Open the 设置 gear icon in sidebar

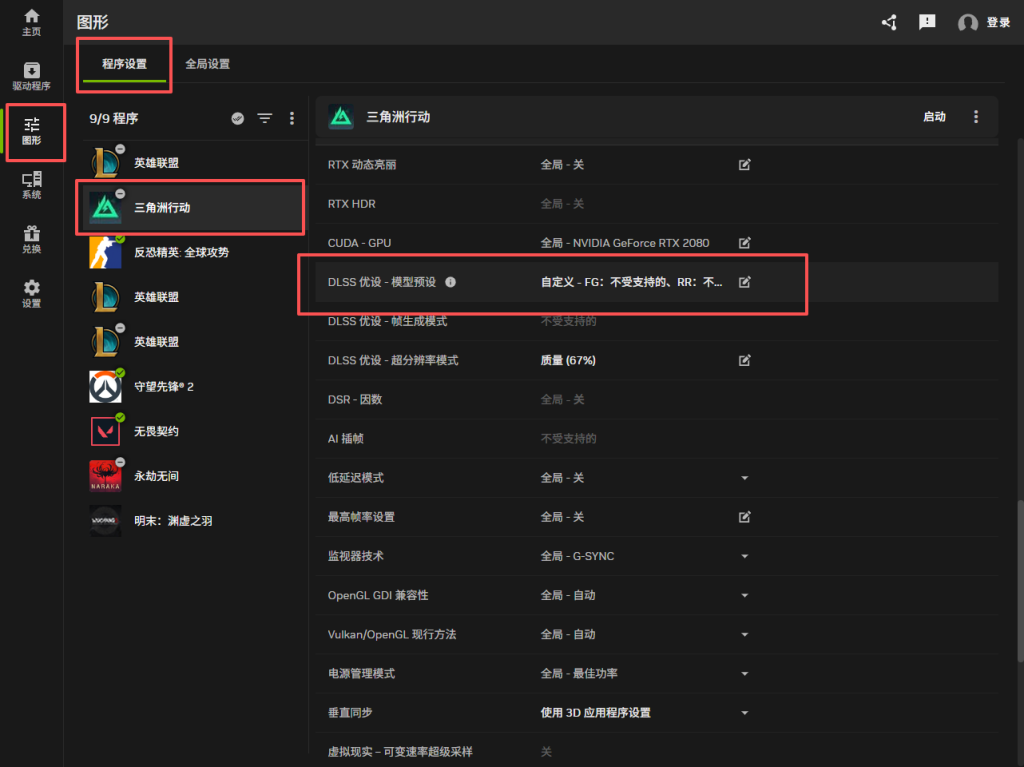coord(32,293)
